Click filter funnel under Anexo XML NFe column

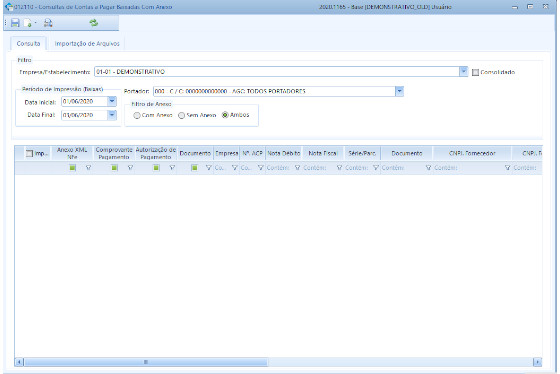click(88, 168)
